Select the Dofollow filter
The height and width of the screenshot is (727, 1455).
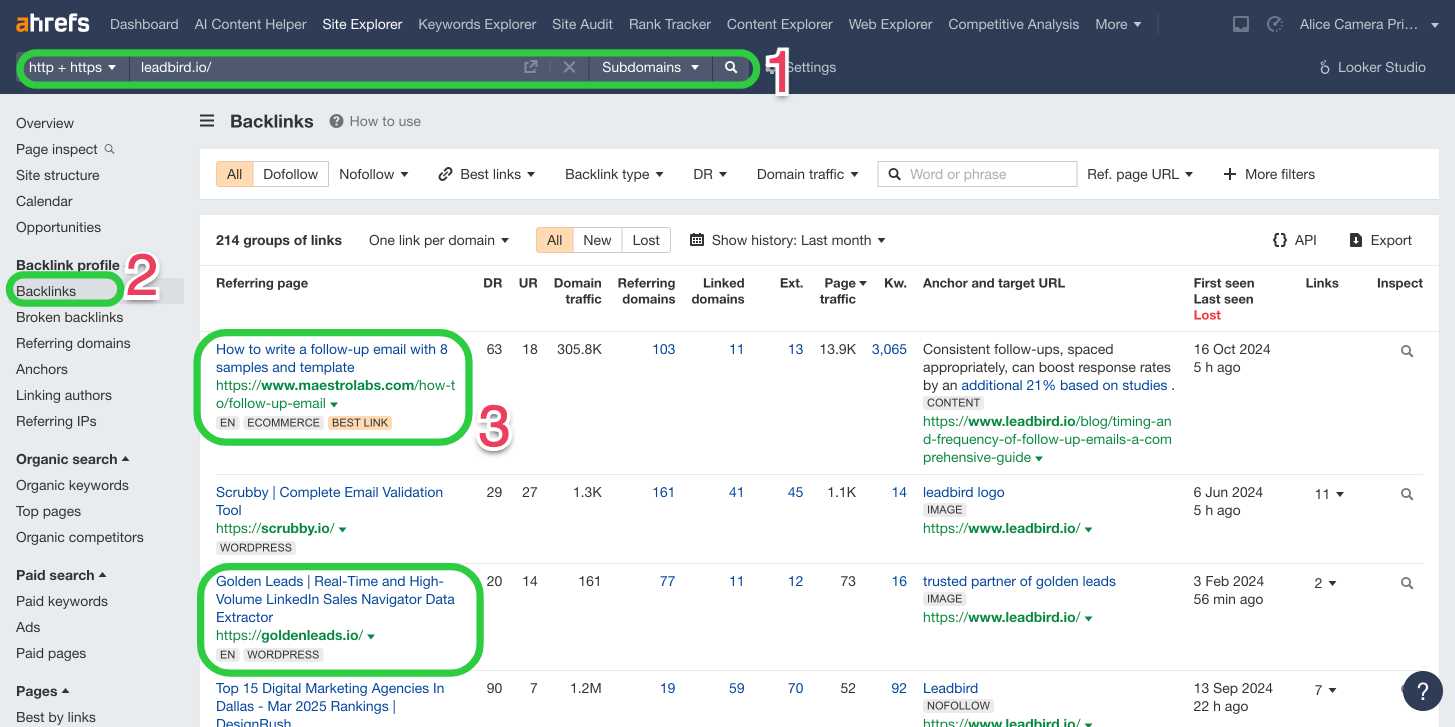(x=290, y=173)
